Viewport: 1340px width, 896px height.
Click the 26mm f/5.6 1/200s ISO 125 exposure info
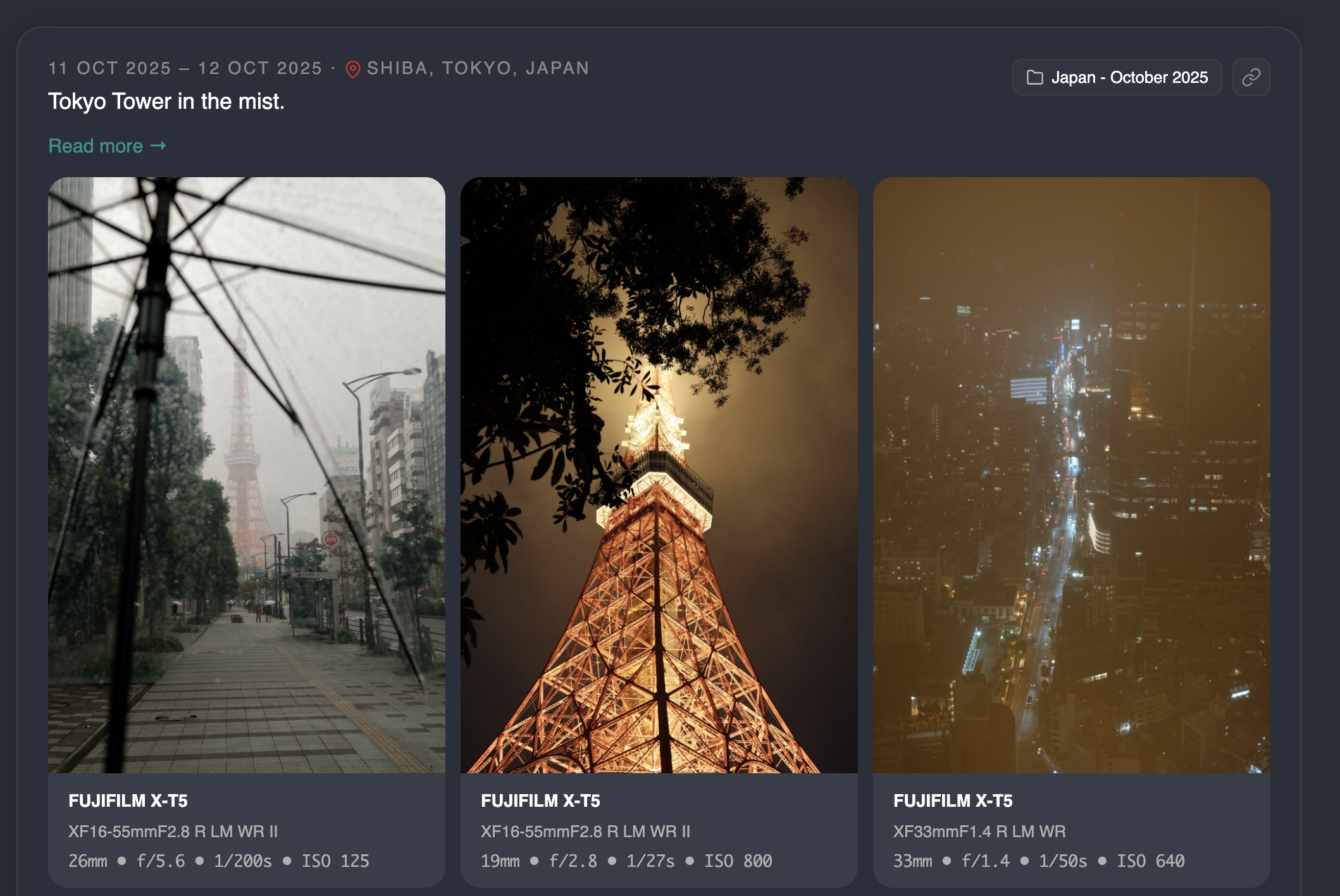[x=218, y=861]
